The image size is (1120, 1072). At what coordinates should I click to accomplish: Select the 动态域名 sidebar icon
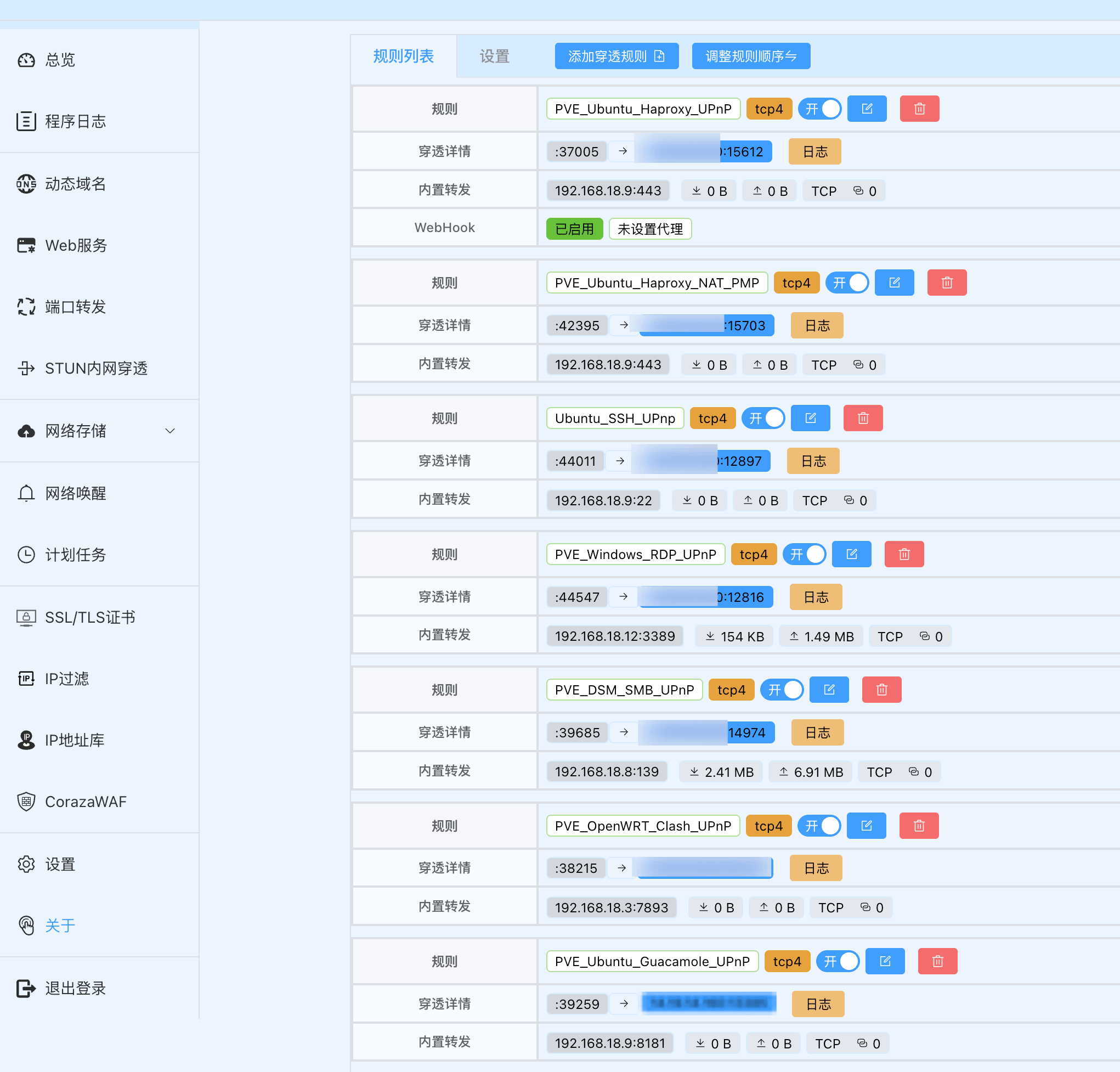click(x=26, y=183)
